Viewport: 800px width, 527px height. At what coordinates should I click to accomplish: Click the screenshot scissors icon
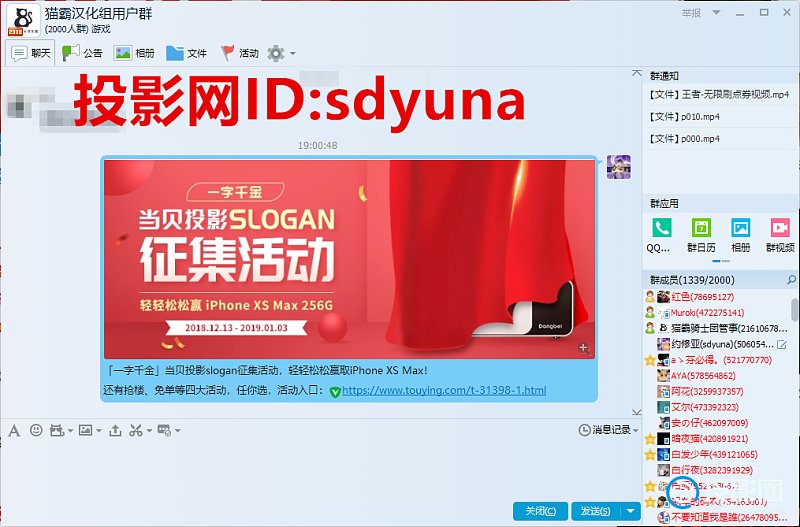tap(135, 431)
